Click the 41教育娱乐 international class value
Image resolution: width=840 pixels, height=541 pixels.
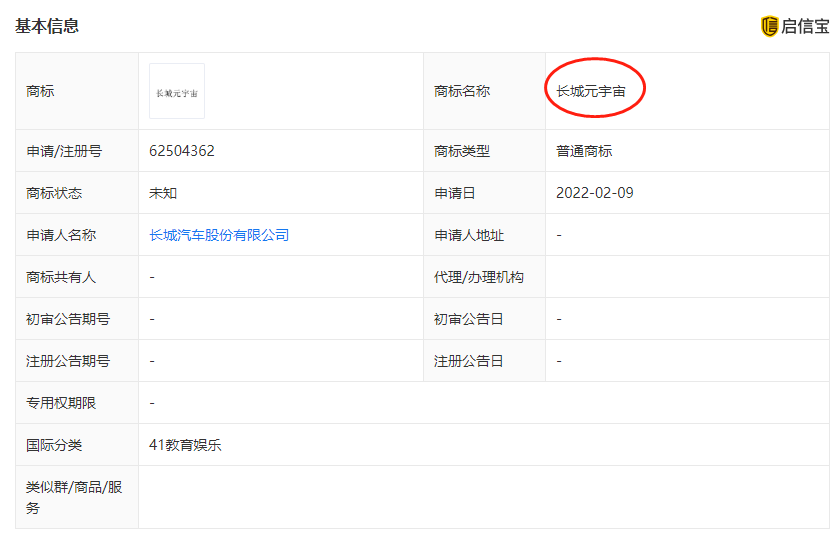(185, 445)
